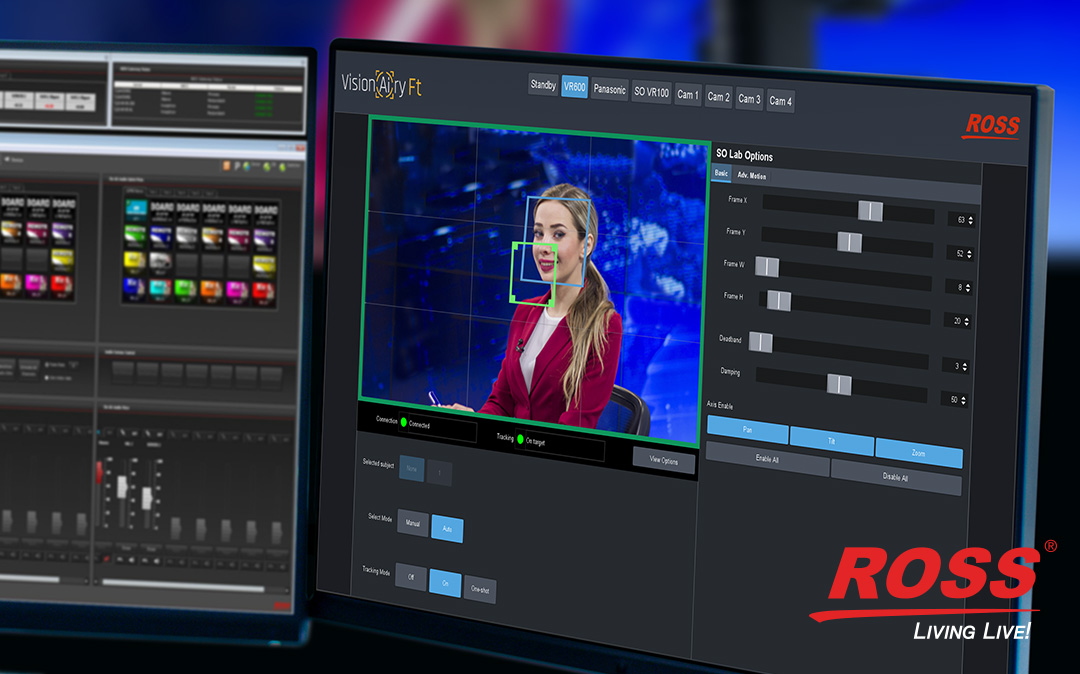Image resolution: width=1080 pixels, height=674 pixels.
Task: Select the Standby camera button
Action: coord(543,85)
